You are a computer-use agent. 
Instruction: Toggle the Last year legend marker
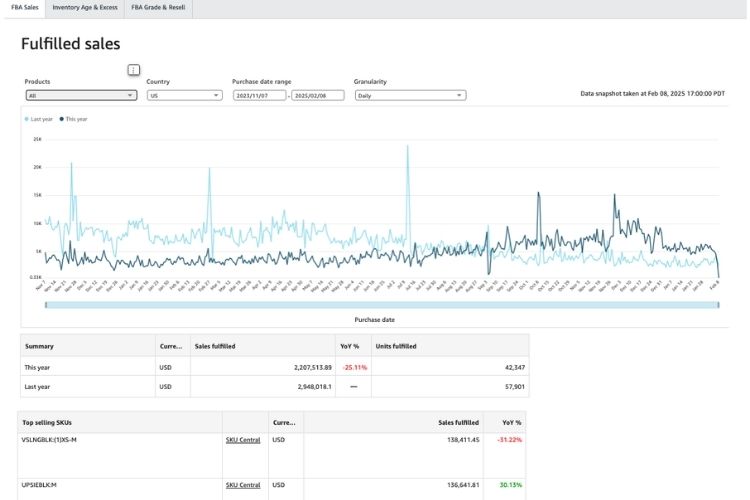point(26,118)
